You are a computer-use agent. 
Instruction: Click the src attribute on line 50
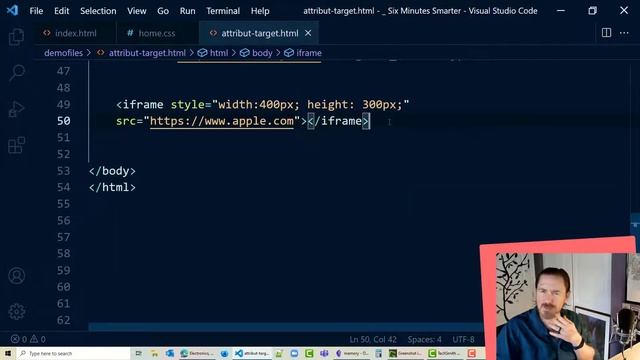[126, 121]
